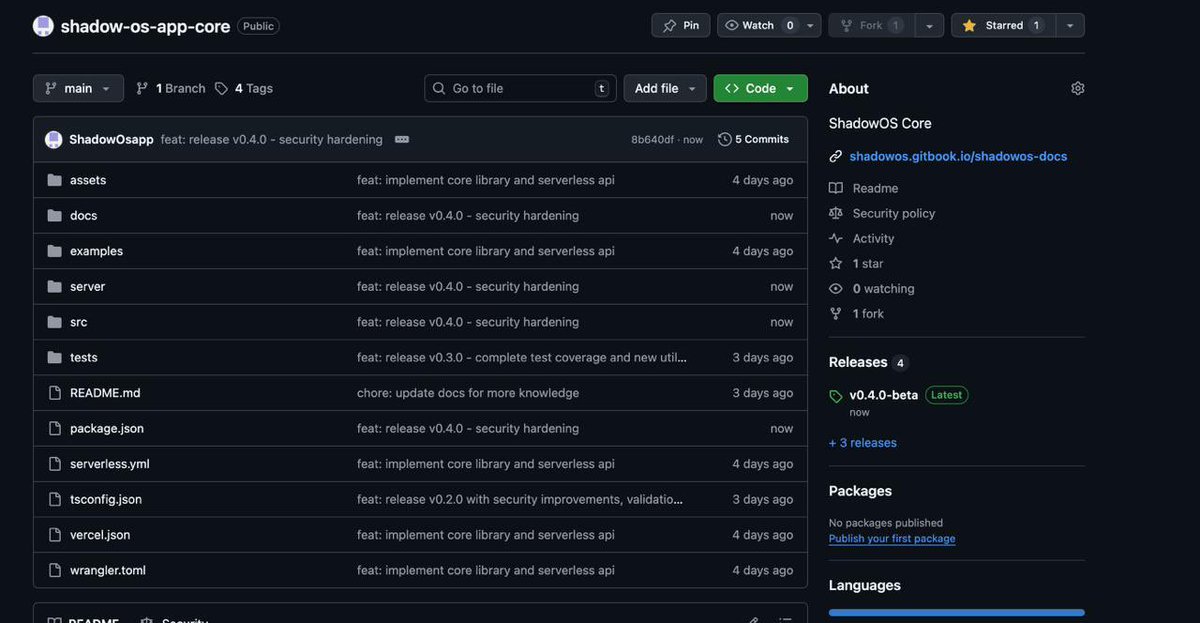Open ShadowOsapp's profile avatar
1200x623 pixels.
pyautogui.click(x=53, y=138)
